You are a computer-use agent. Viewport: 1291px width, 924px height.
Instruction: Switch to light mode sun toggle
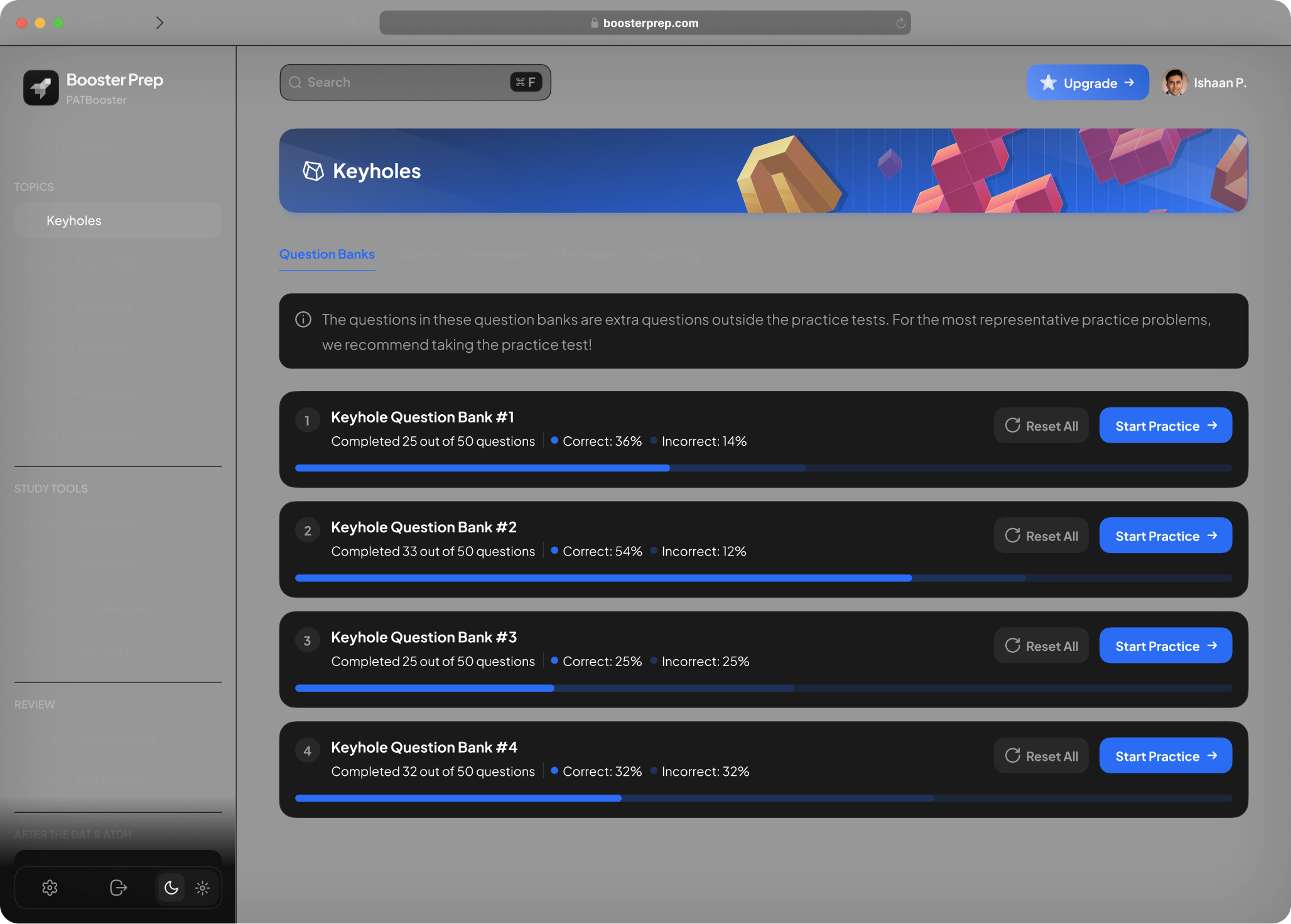pyautogui.click(x=202, y=887)
